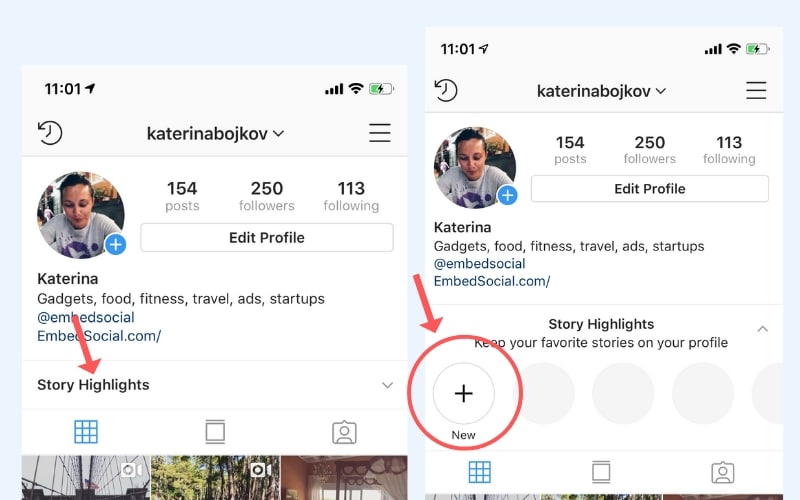Image resolution: width=800 pixels, height=500 pixels.
Task: View 113 following list in right screenshot
Action: click(729, 150)
